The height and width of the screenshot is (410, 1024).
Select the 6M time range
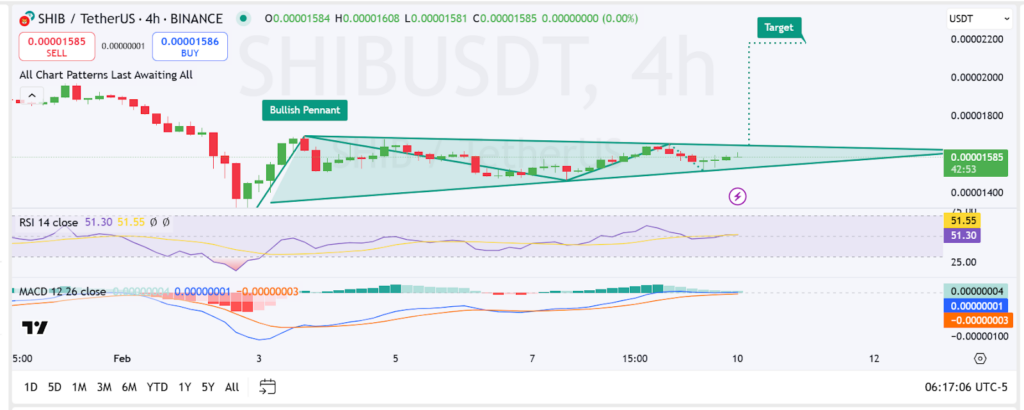pos(129,387)
